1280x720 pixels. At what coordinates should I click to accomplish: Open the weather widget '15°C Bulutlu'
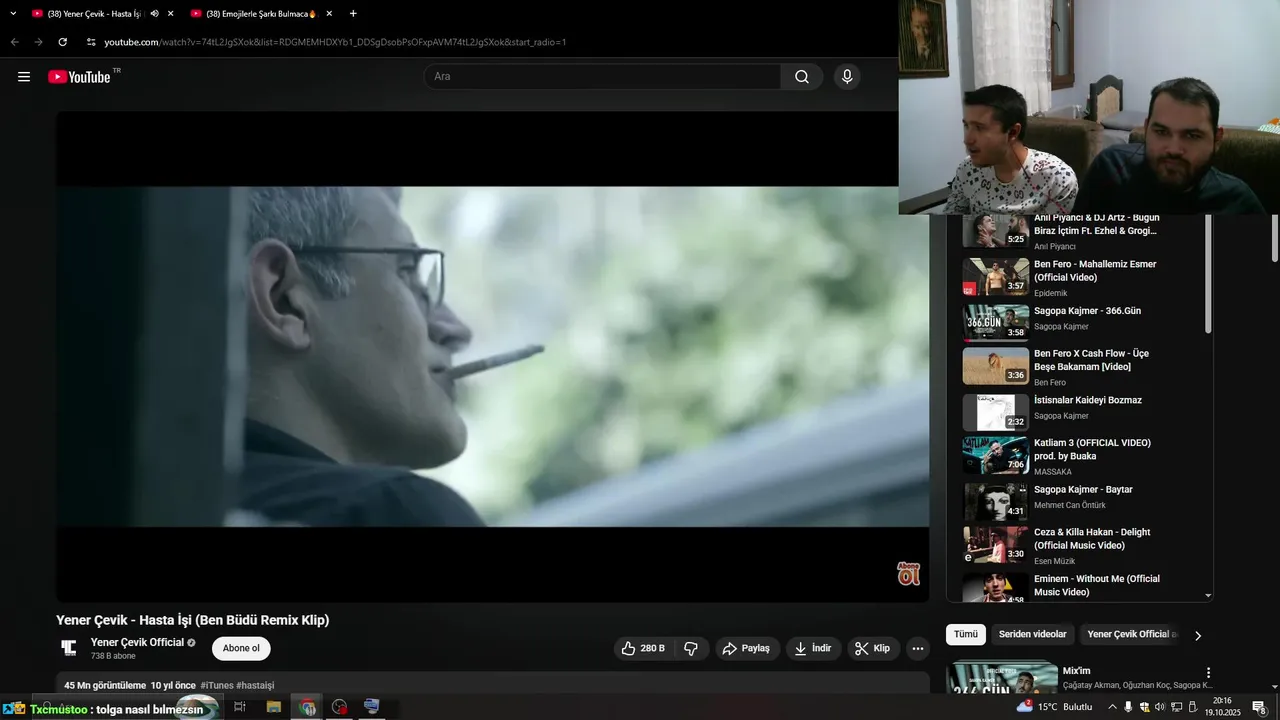tap(1056, 707)
